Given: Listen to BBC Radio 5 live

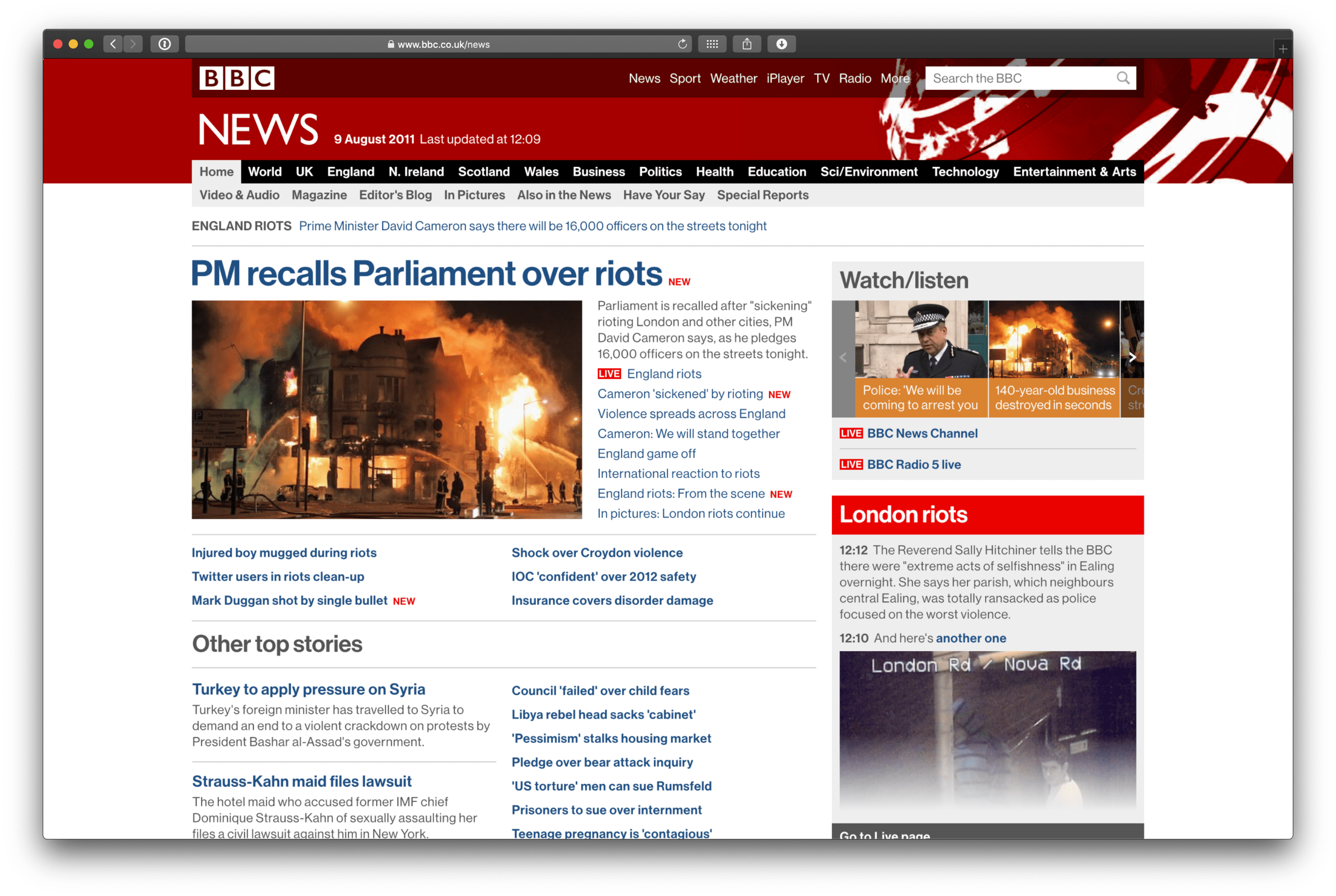Looking at the screenshot, I should click(x=913, y=465).
